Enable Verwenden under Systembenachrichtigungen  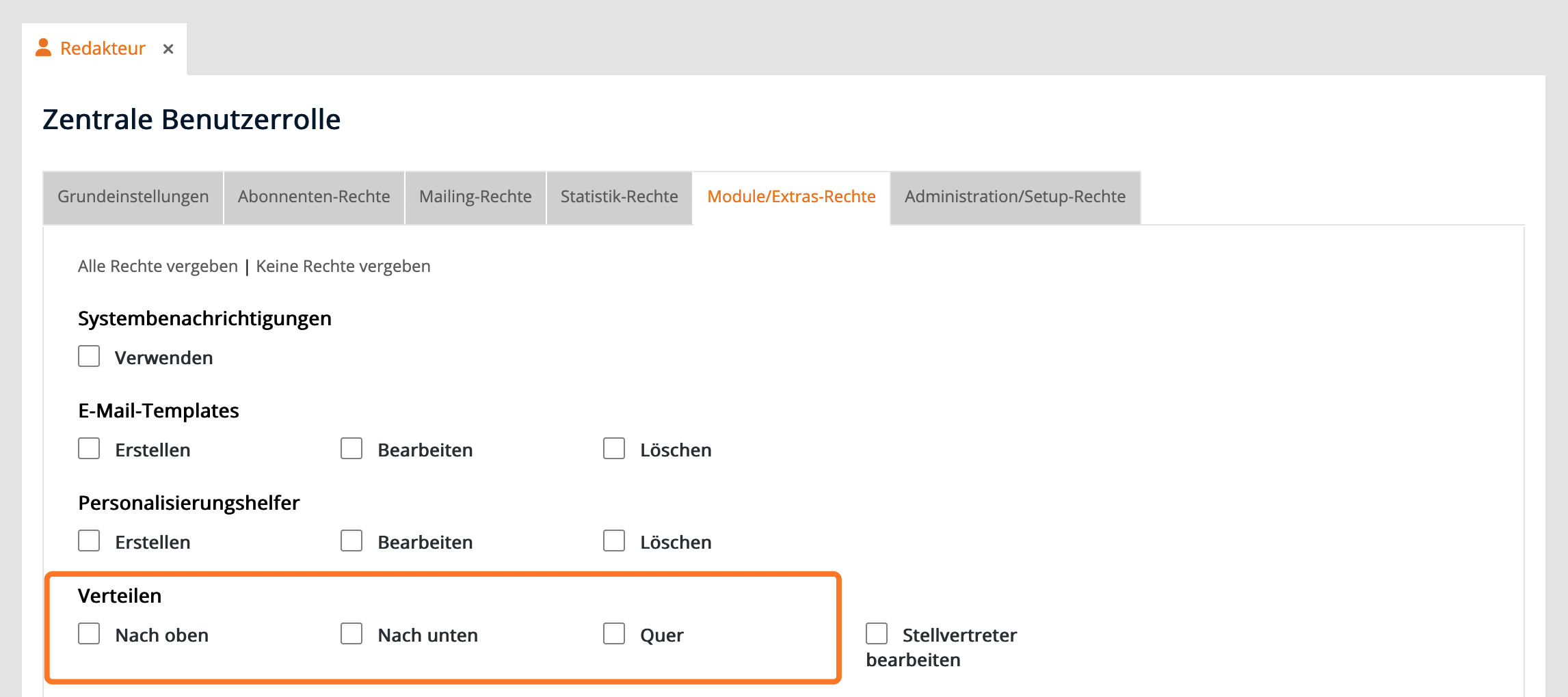(89, 357)
